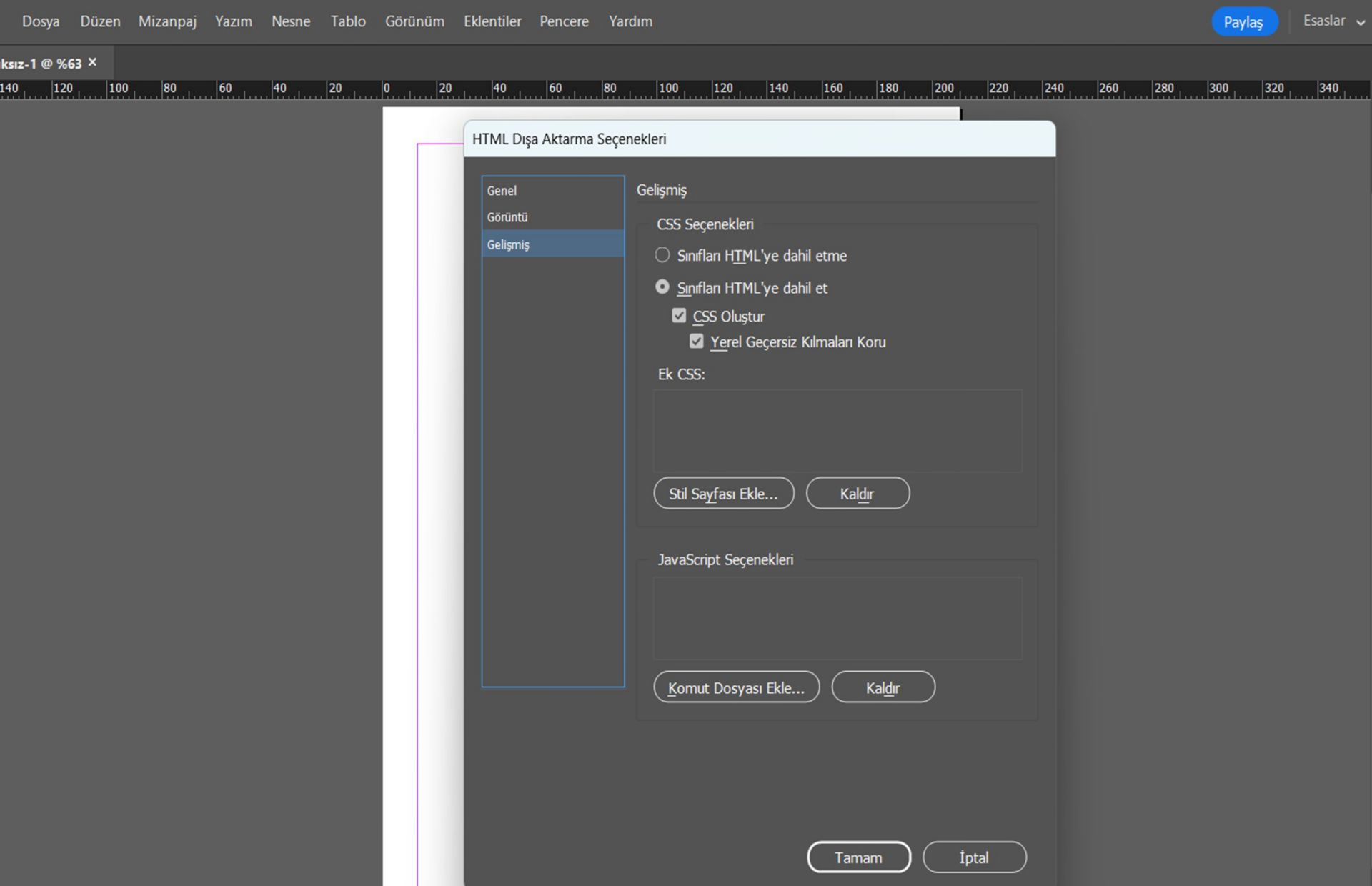
Task: Open the Genel settings category
Action: click(x=502, y=191)
